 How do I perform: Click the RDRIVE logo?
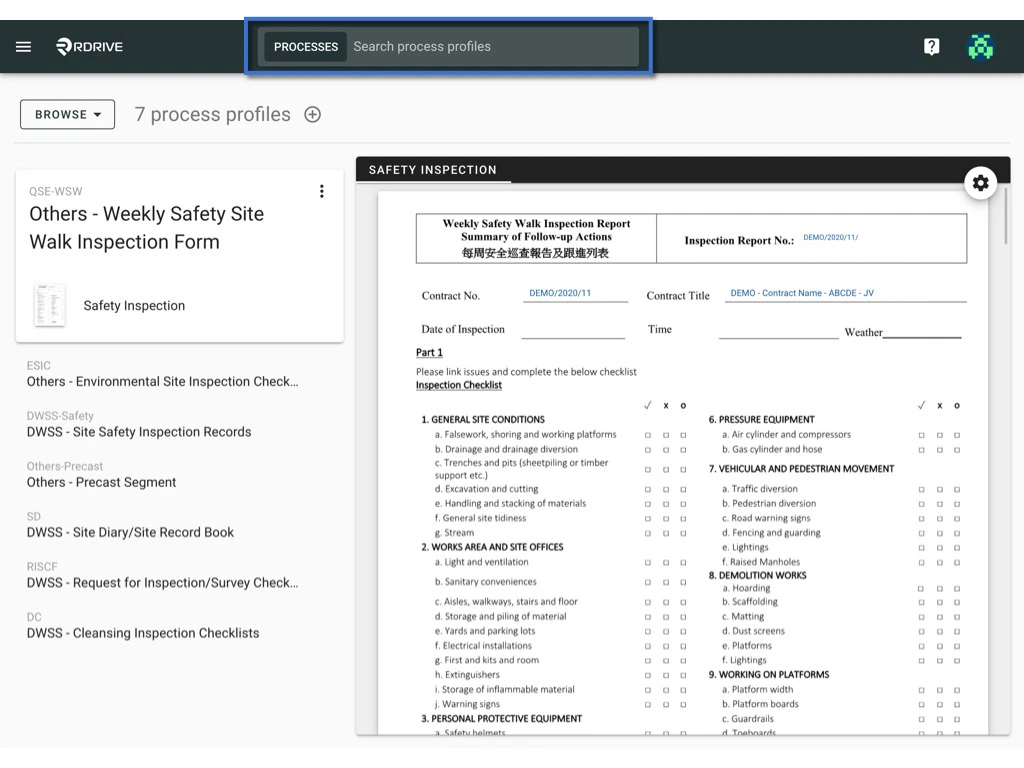pyautogui.click(x=88, y=46)
